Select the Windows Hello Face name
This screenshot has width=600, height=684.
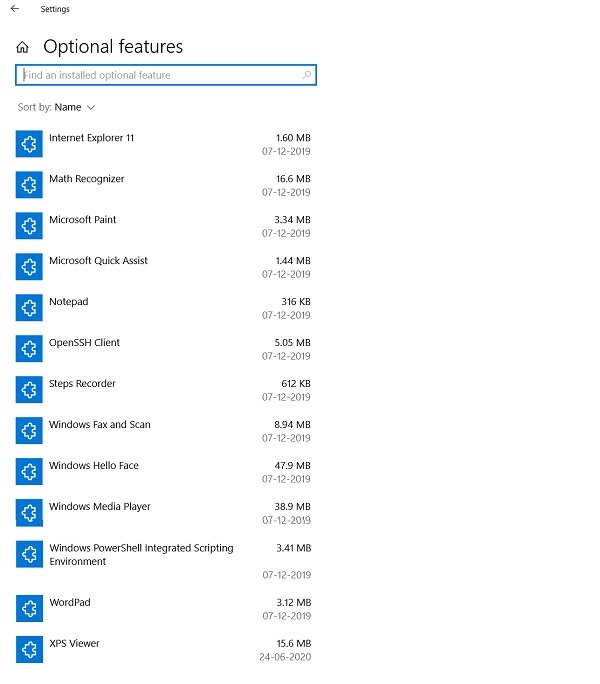click(x=94, y=466)
